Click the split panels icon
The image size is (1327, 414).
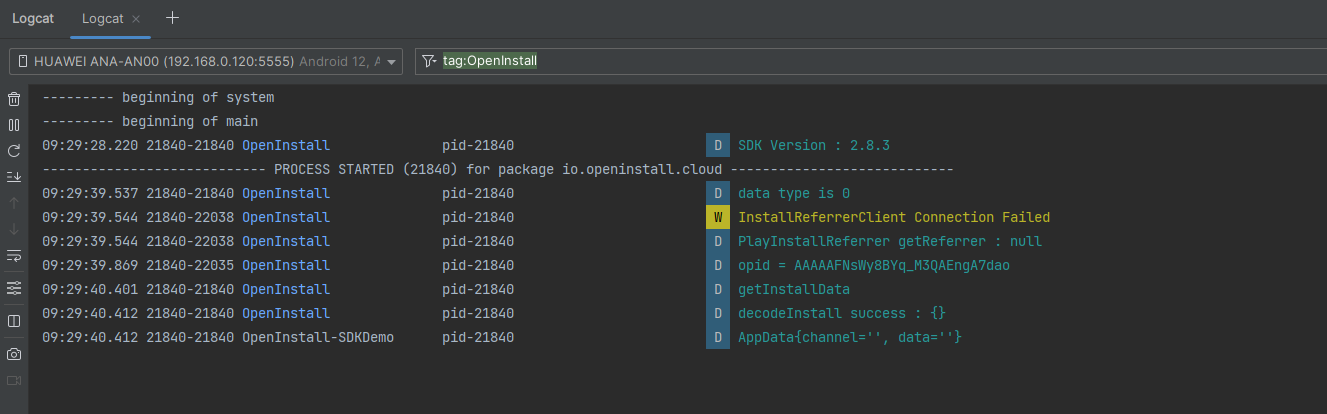(14, 321)
